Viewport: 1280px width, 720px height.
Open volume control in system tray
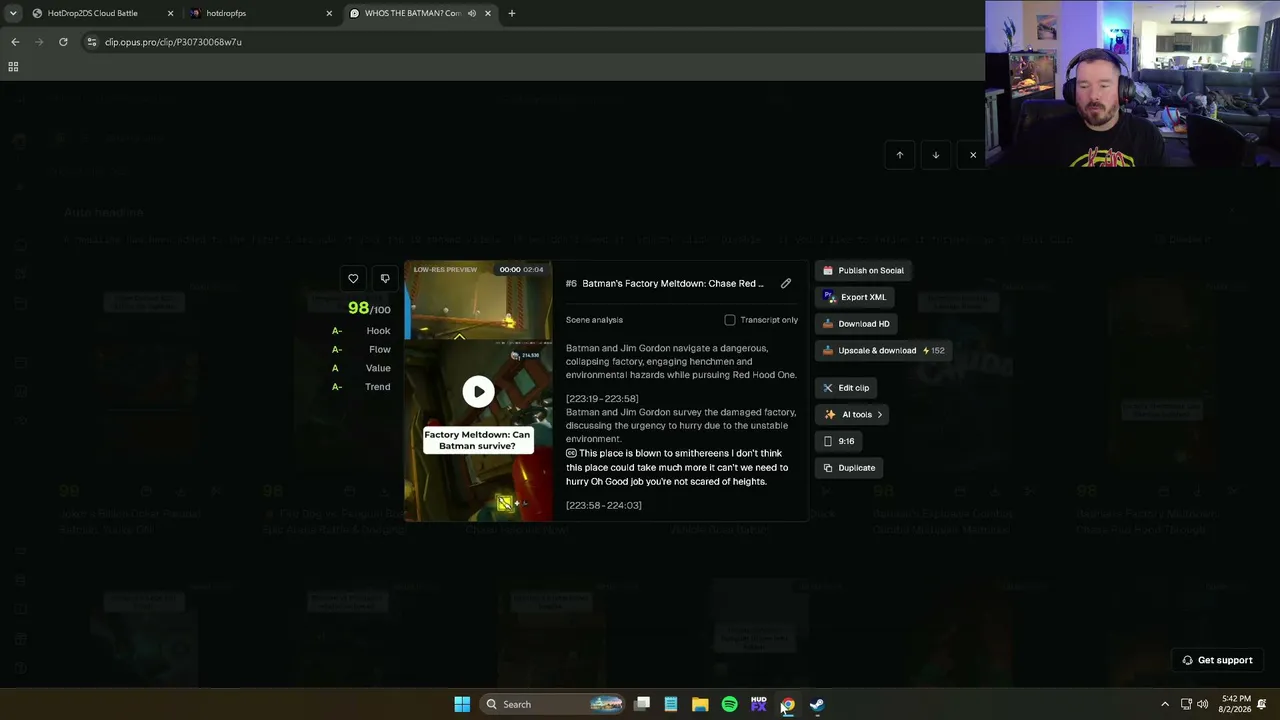pos(1202,704)
